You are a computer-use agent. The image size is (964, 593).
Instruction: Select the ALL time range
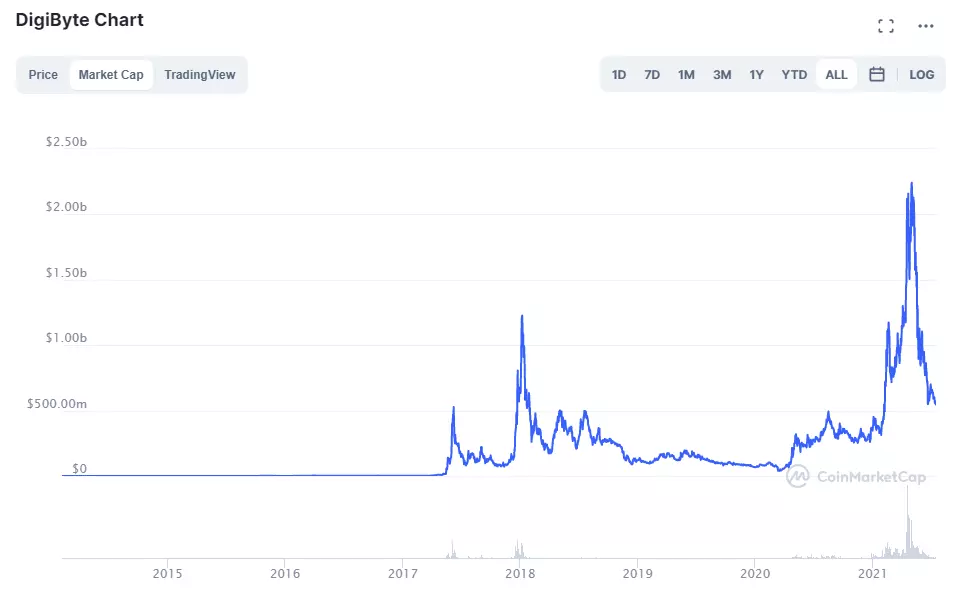pyautogui.click(x=836, y=74)
